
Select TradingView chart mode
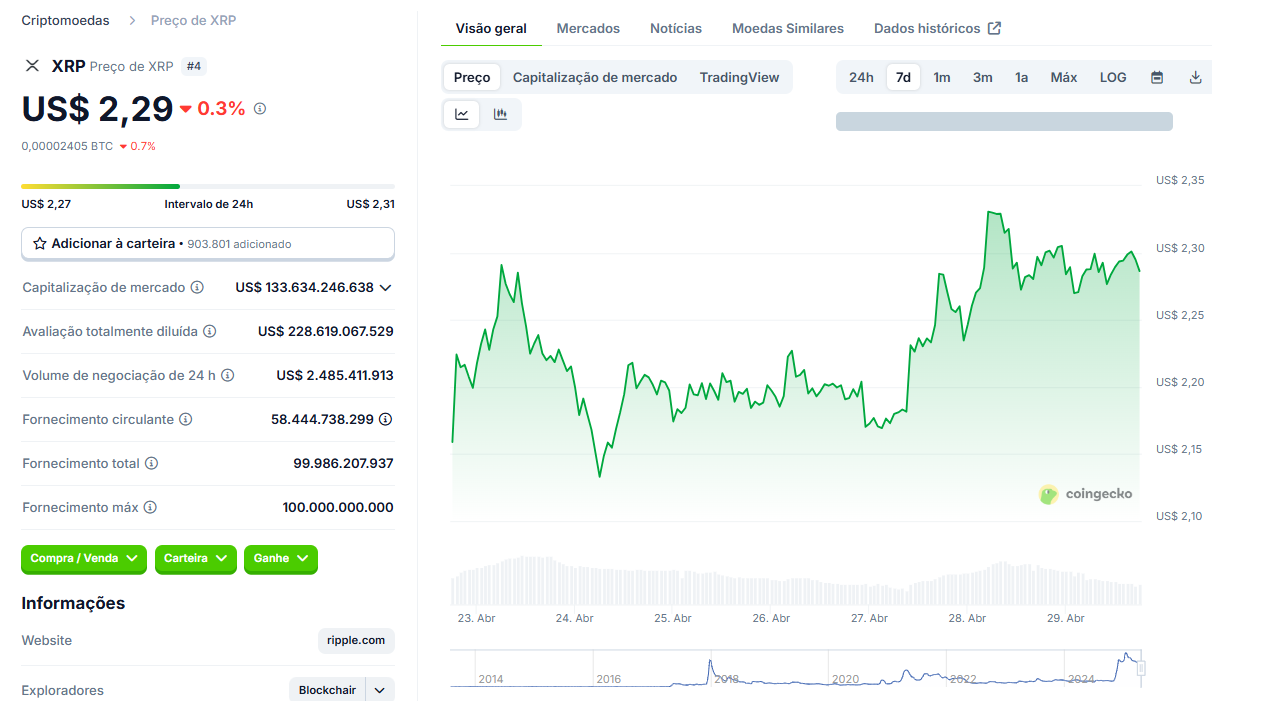tap(739, 77)
